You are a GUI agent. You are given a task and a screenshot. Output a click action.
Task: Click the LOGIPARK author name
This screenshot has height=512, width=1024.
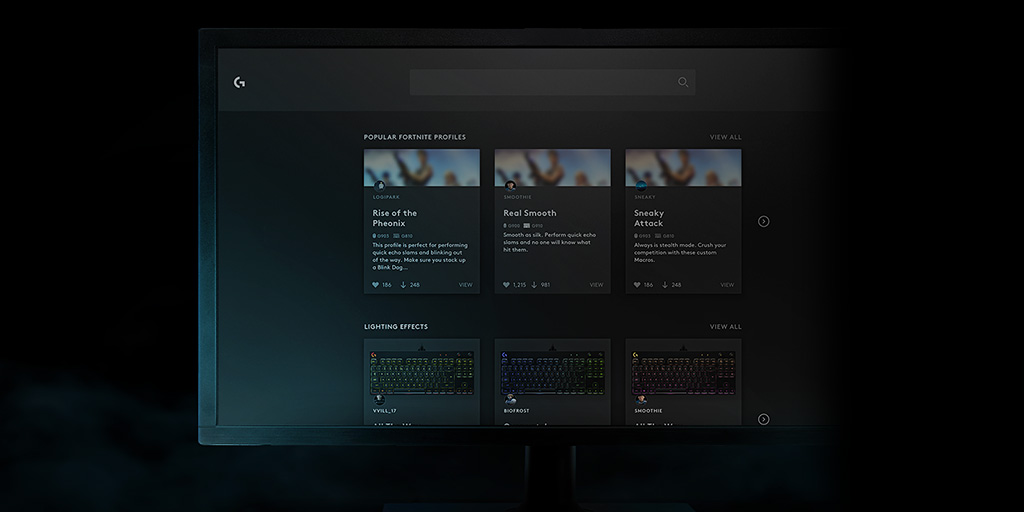click(386, 197)
